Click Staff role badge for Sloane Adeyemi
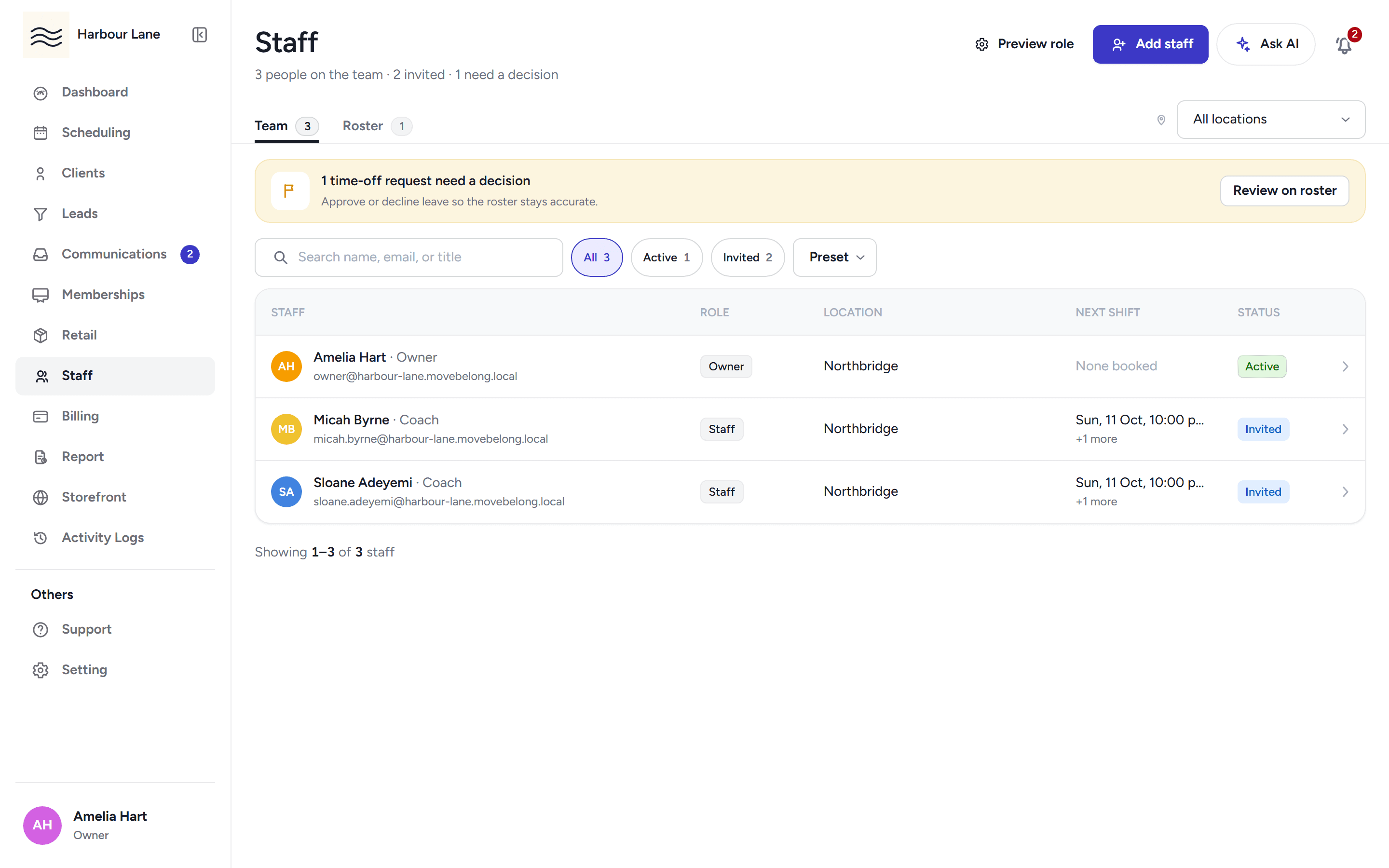The width and height of the screenshot is (1389, 868). coord(722,491)
